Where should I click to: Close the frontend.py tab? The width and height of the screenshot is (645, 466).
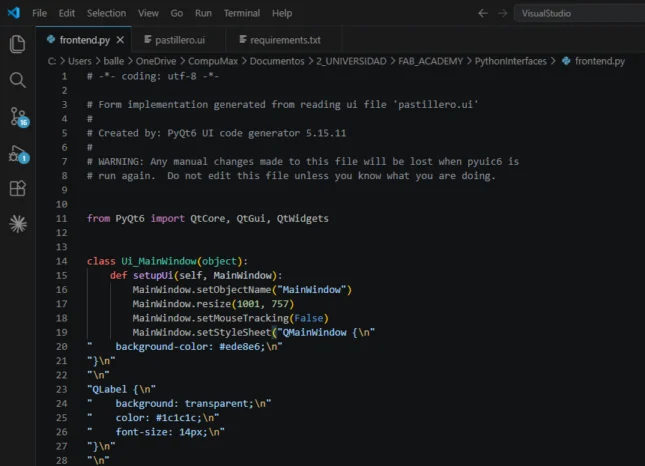point(120,40)
